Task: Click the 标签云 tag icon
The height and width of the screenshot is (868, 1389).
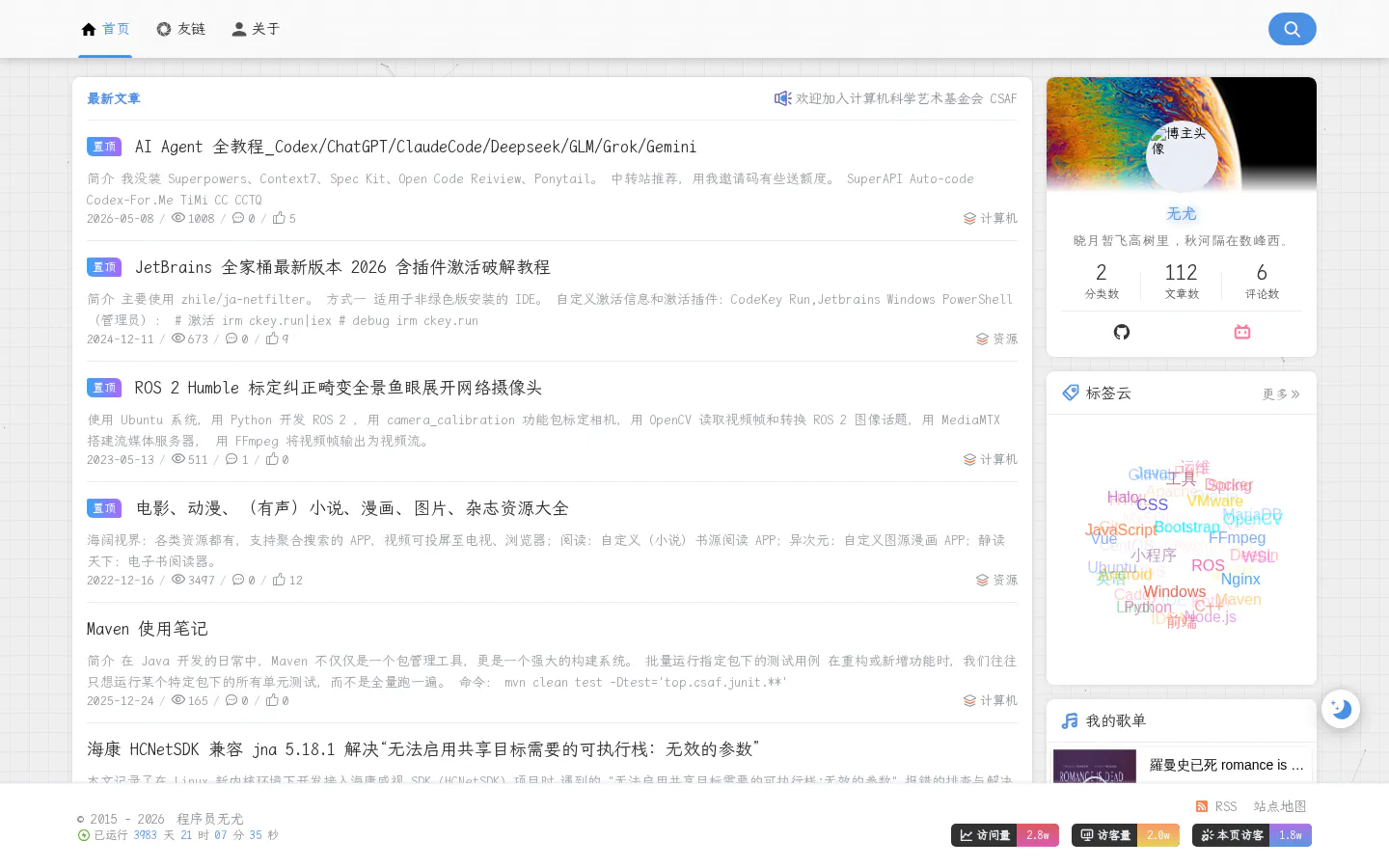Action: click(x=1071, y=393)
